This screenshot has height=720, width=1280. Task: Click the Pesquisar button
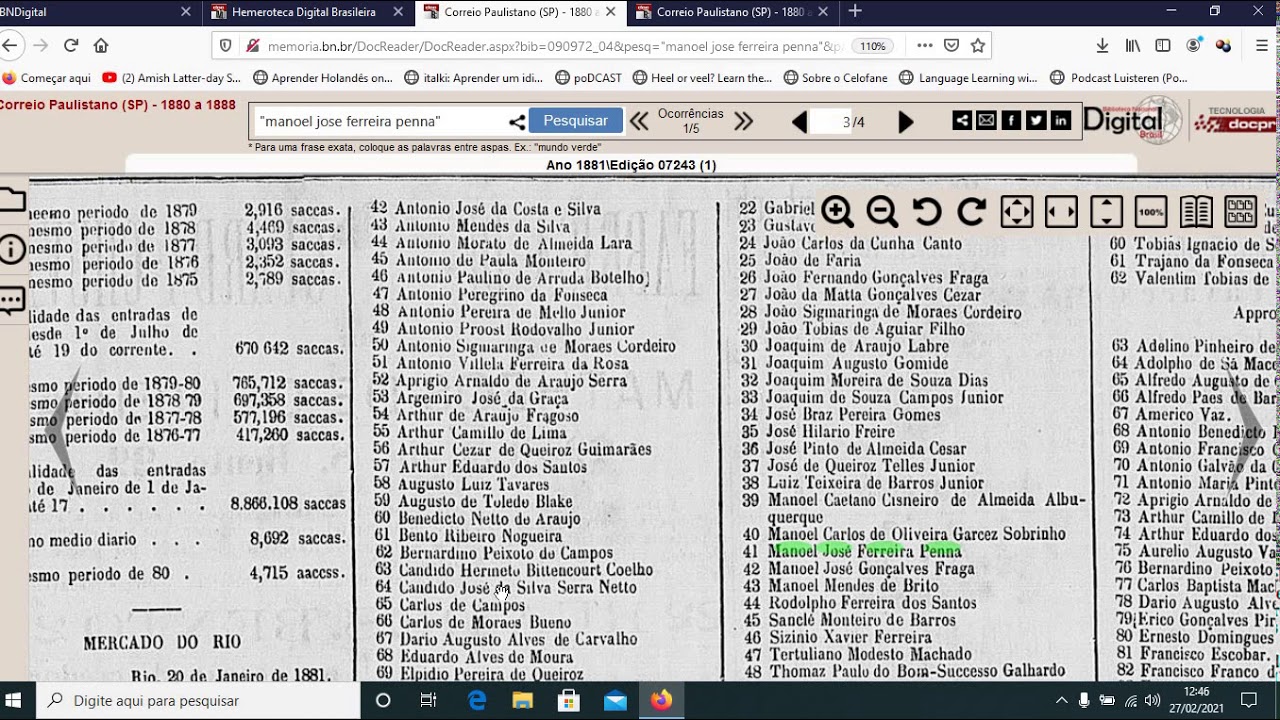tap(575, 121)
